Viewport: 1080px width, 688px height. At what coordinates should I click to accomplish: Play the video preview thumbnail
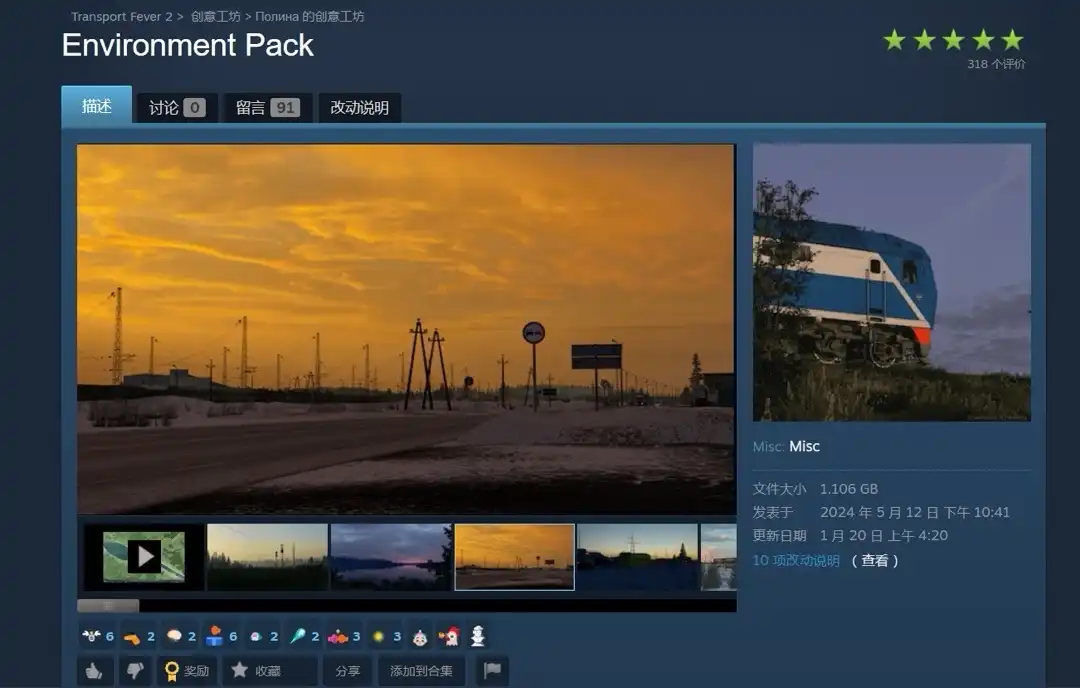pos(144,557)
